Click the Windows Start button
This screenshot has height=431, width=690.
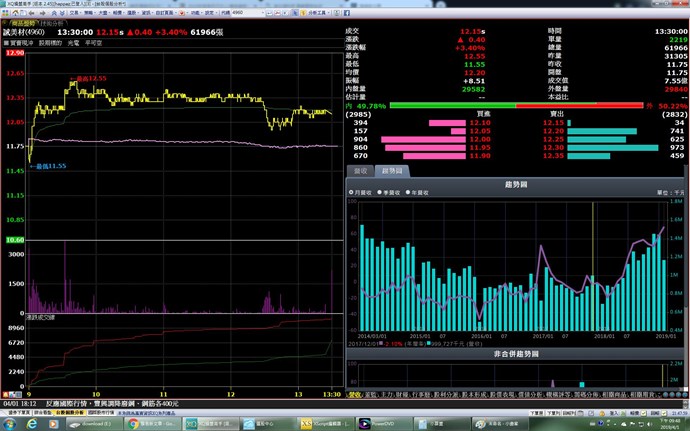[x=9, y=423]
